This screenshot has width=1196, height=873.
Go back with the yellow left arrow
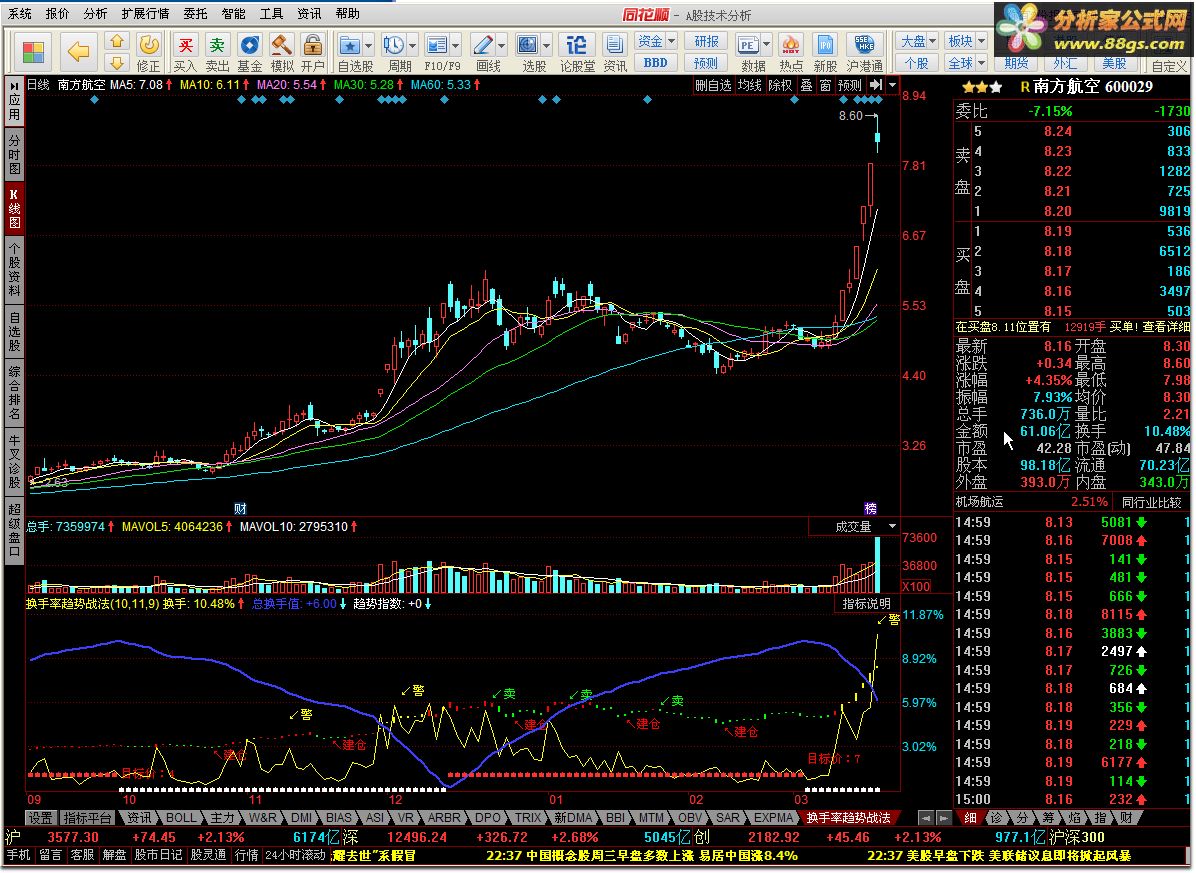[x=79, y=52]
